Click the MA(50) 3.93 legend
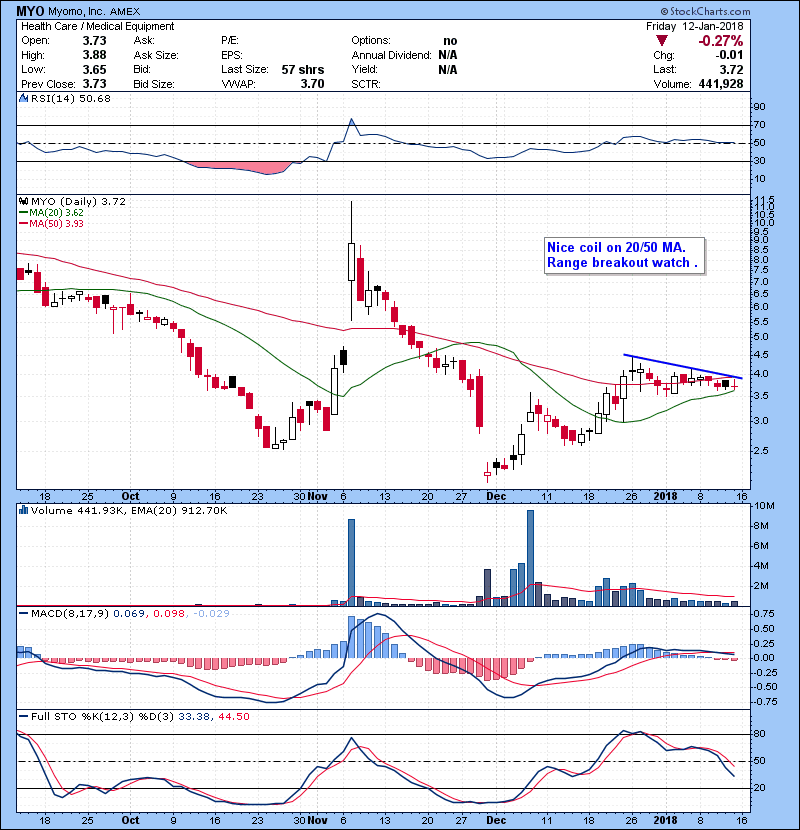This screenshot has width=800, height=830. point(51,223)
